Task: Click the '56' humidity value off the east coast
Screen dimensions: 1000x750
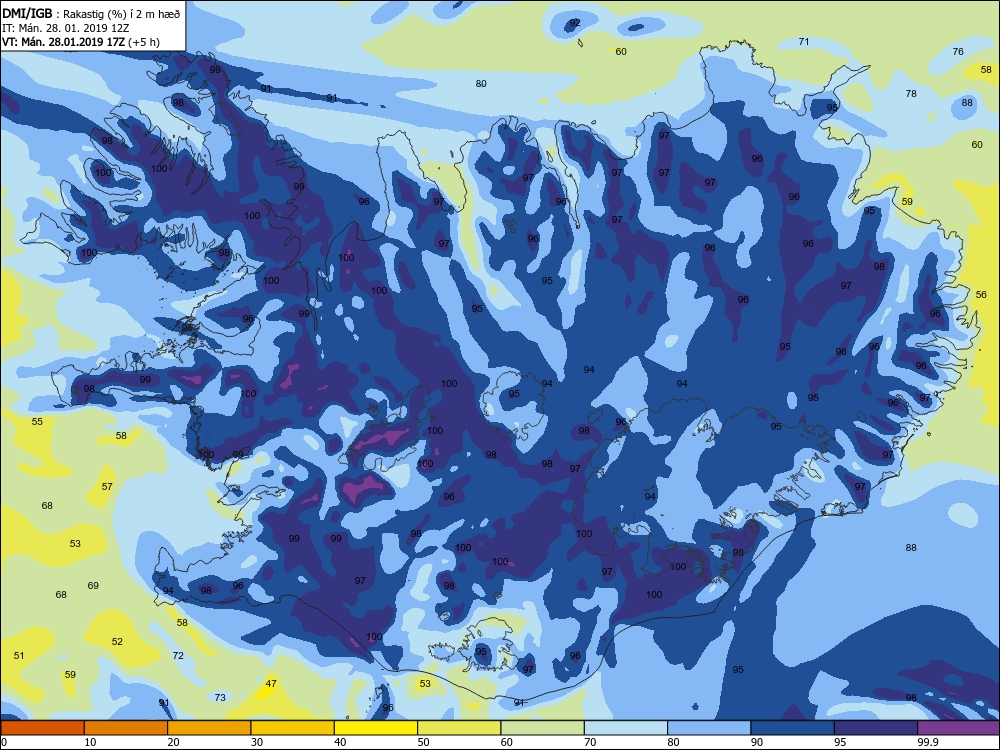Action: (981, 295)
